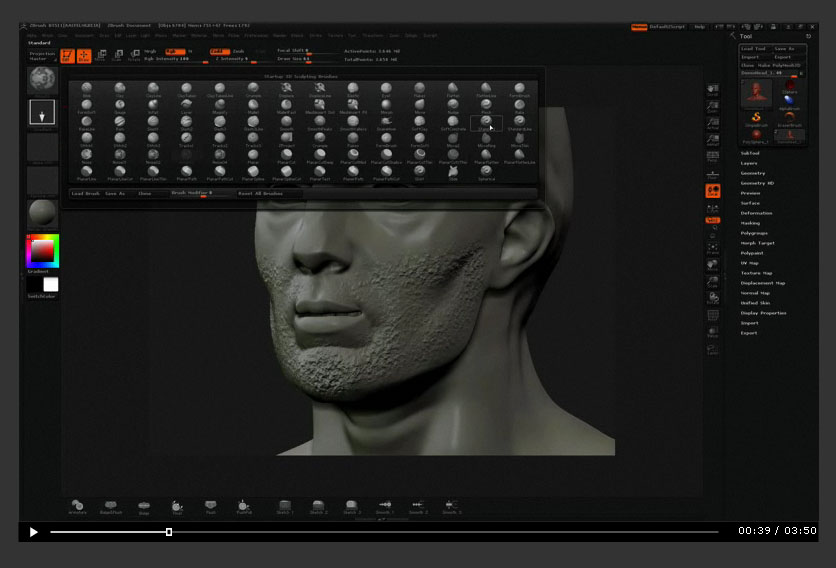Choose the SimpleBrush tool with S icon
The height and width of the screenshot is (568, 836).
tap(757, 118)
